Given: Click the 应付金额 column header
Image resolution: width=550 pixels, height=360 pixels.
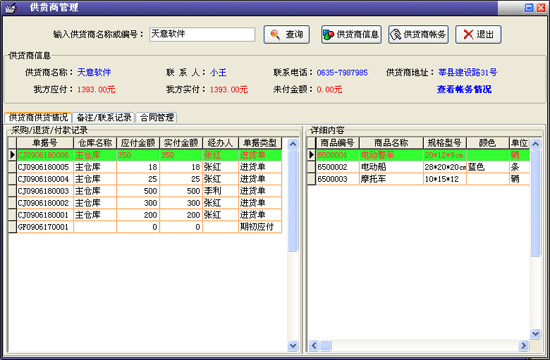Looking at the screenshot, I should click(x=138, y=143).
